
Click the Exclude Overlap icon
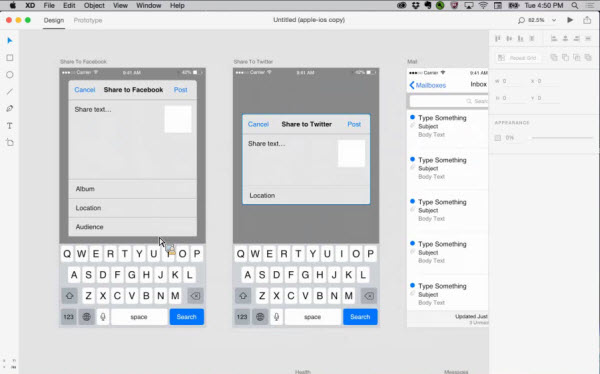click(x=588, y=57)
